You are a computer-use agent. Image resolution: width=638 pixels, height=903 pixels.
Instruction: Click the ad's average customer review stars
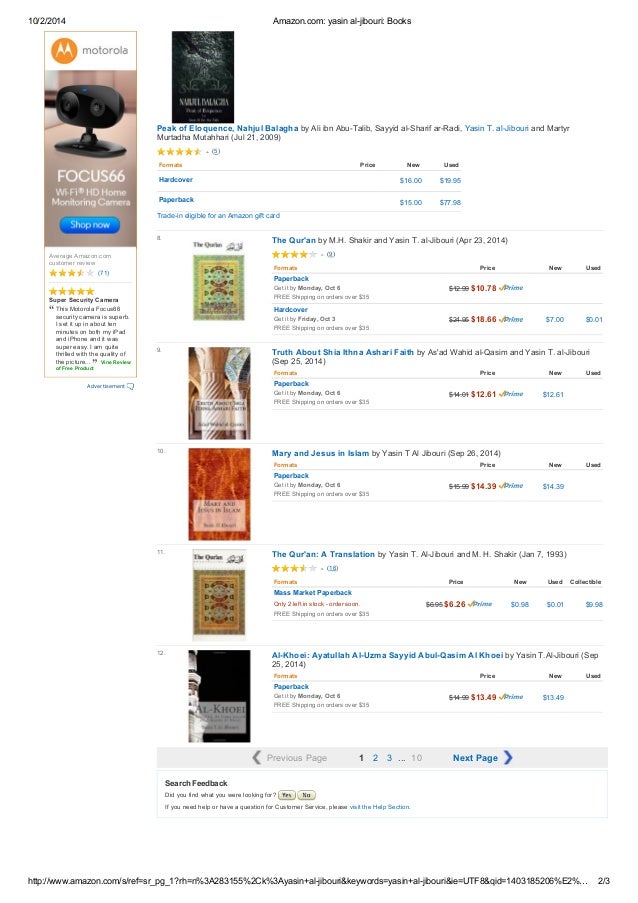coord(71,273)
